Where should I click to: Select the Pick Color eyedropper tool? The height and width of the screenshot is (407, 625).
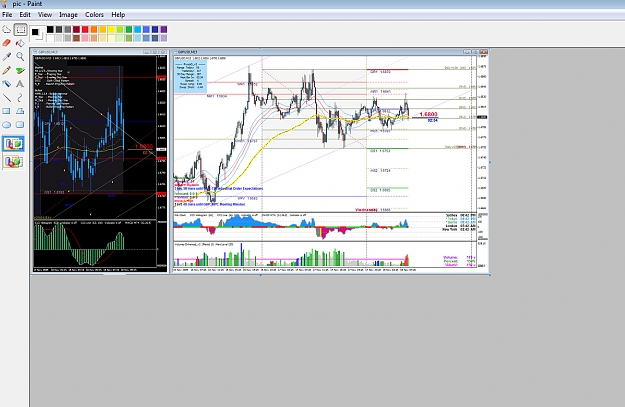coord(6,57)
